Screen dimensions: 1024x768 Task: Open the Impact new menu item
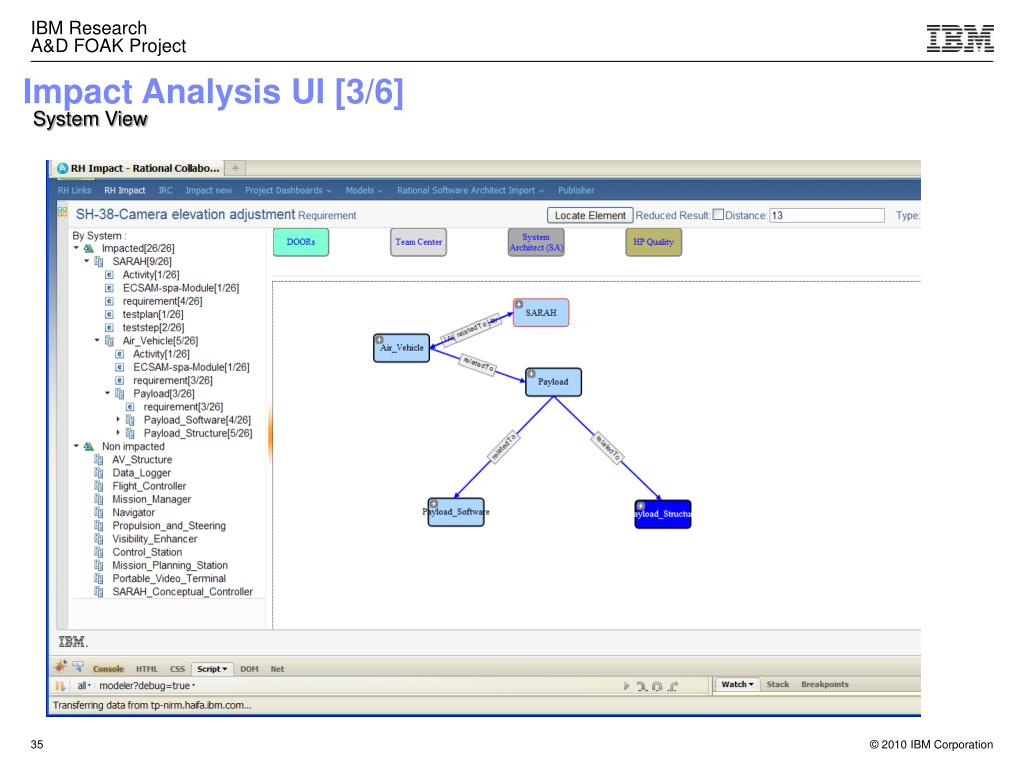(x=208, y=191)
